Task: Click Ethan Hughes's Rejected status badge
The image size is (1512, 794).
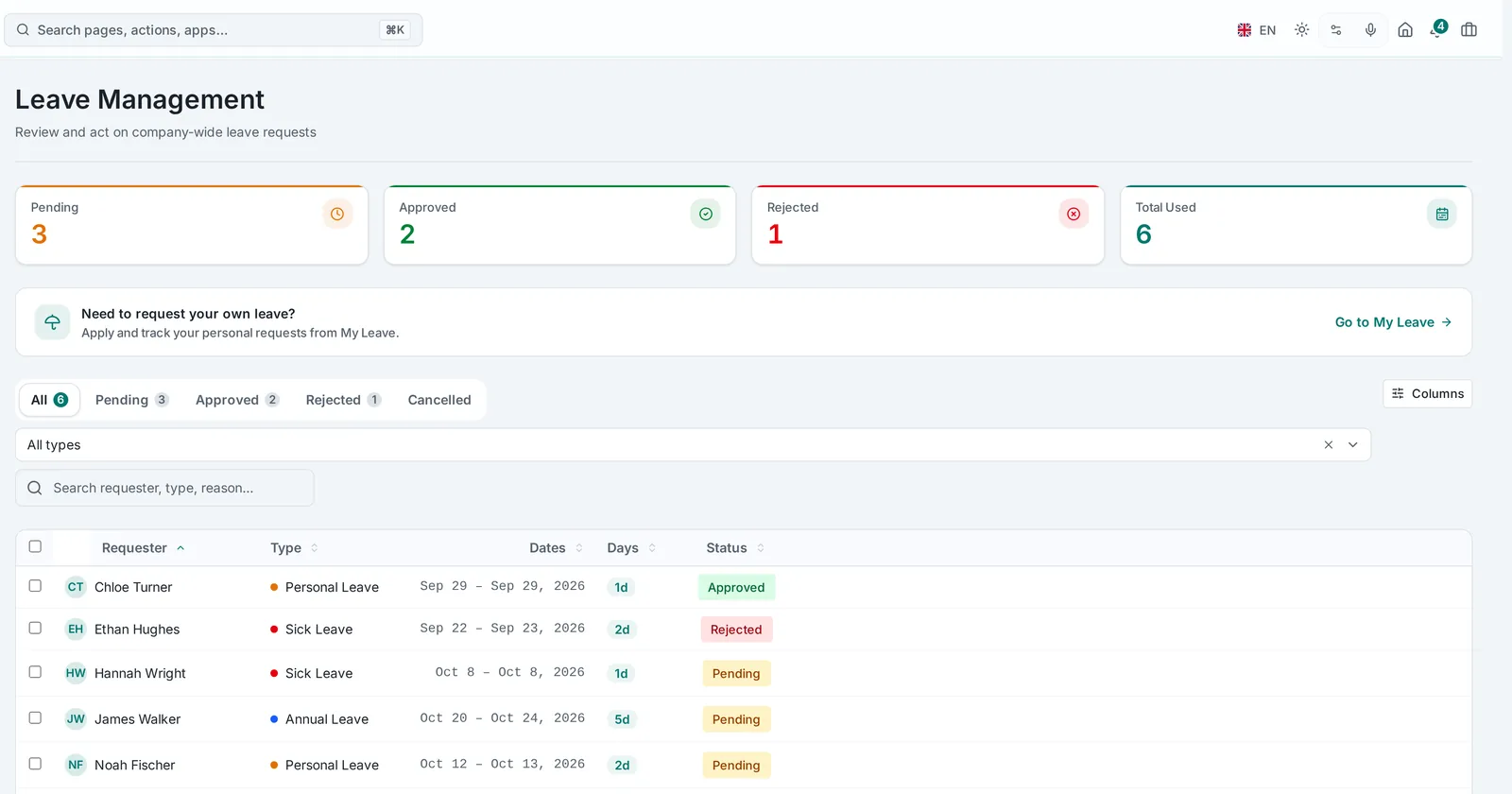Action: (x=736, y=630)
